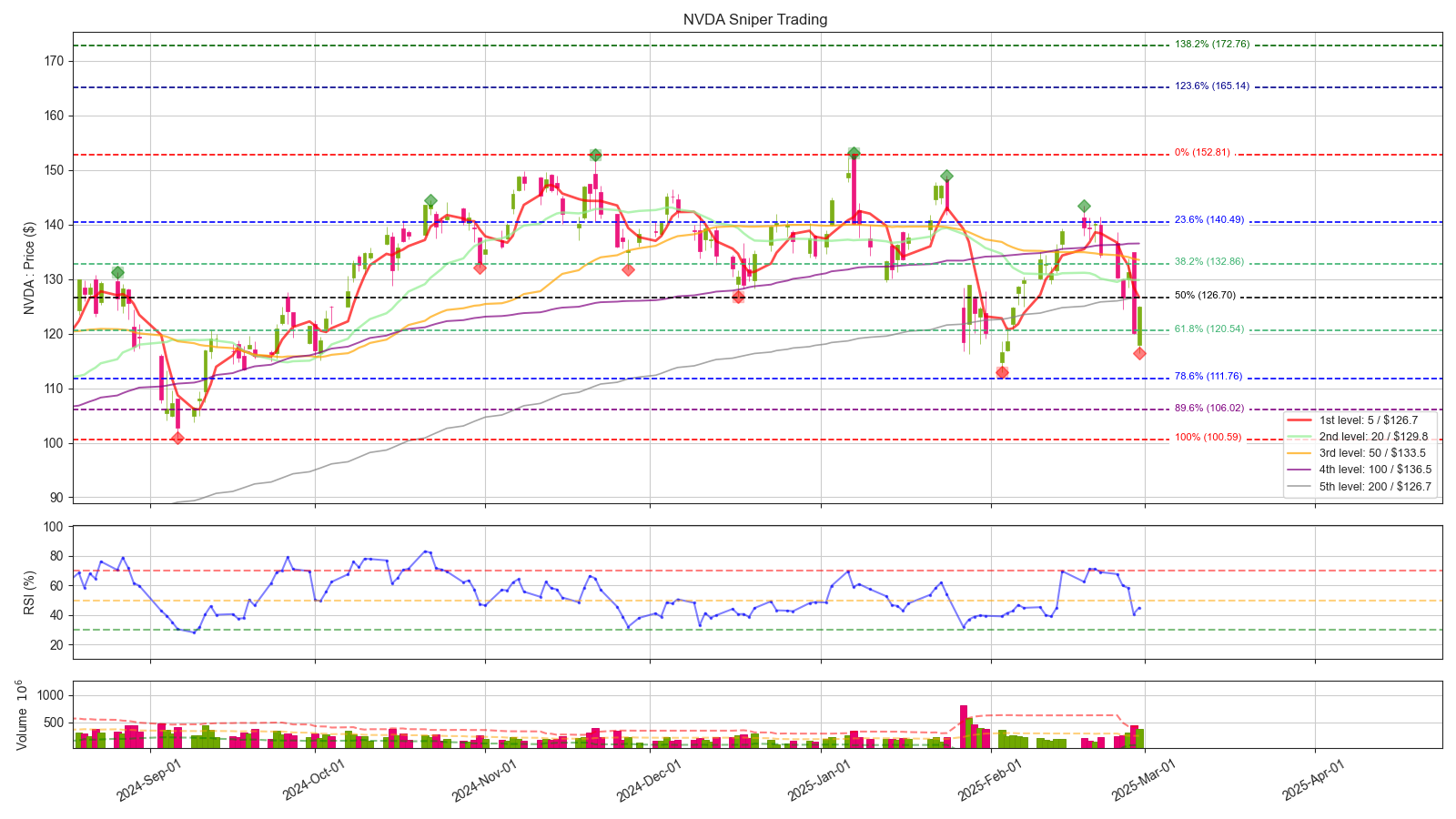Click the 2024-Oct-01 date tick label

[x=314, y=781]
